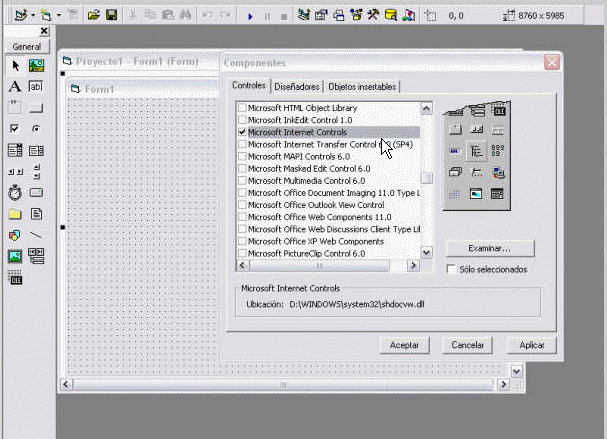Check Microsoft MAPI Controls 6.0 checkbox
The width and height of the screenshot is (607, 439).
point(242,156)
